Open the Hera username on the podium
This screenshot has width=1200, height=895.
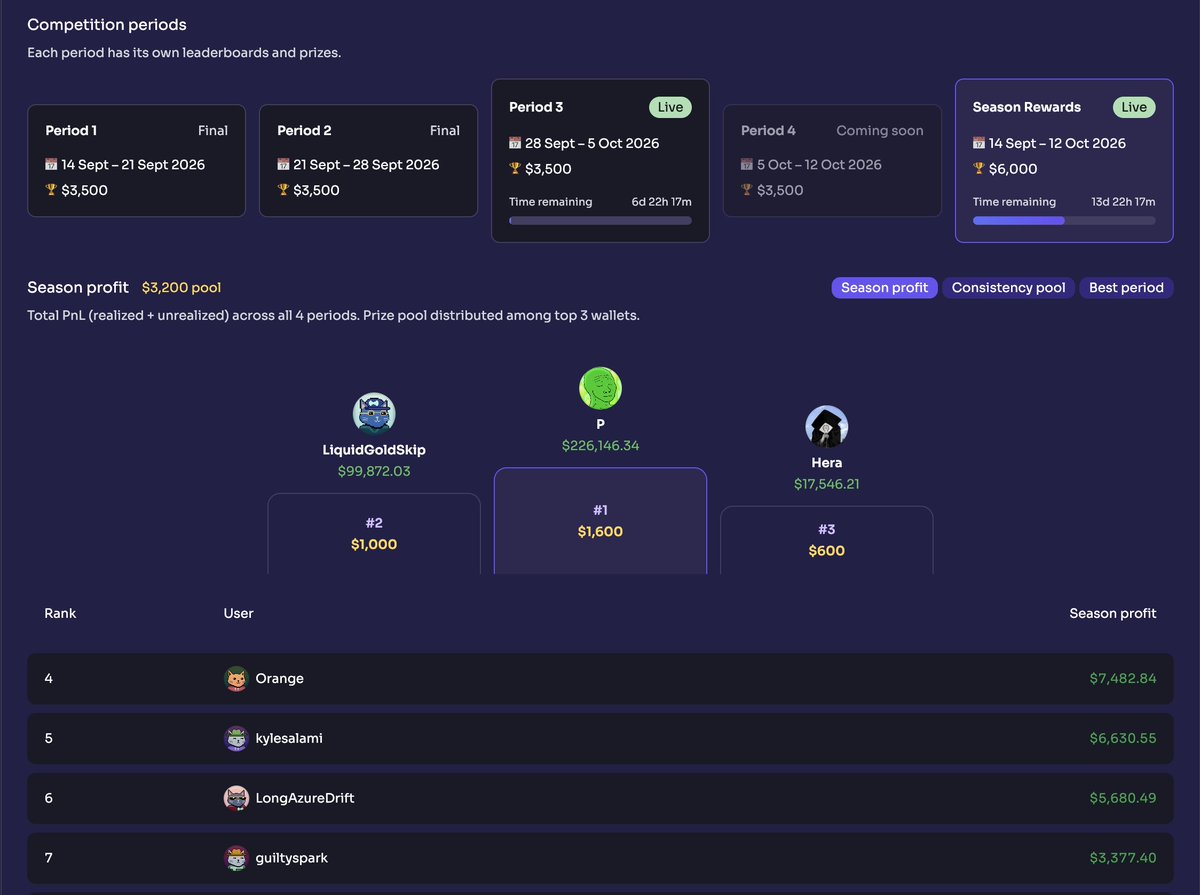[x=827, y=463]
